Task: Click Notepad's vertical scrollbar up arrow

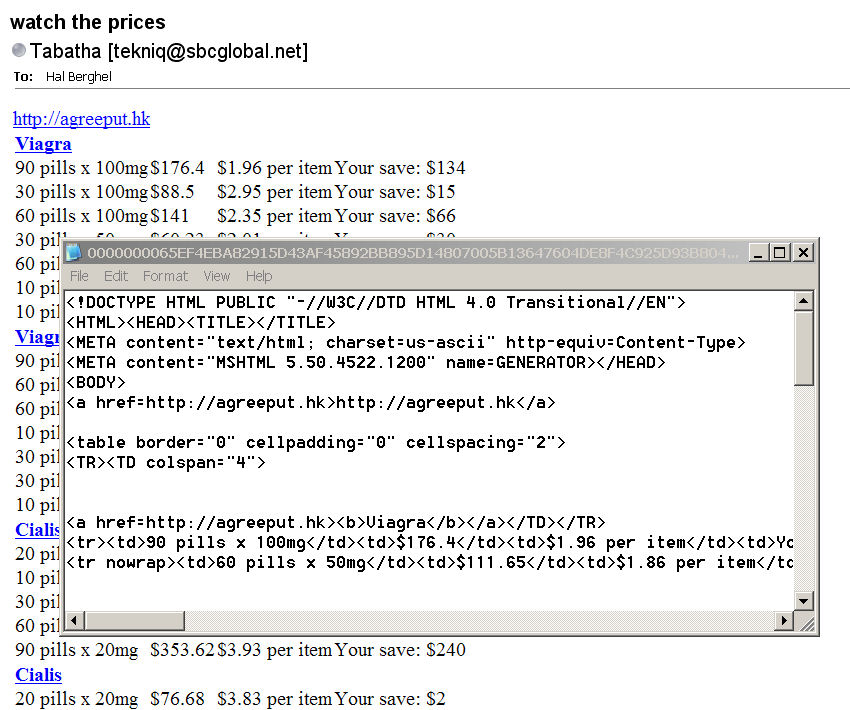Action: (804, 301)
